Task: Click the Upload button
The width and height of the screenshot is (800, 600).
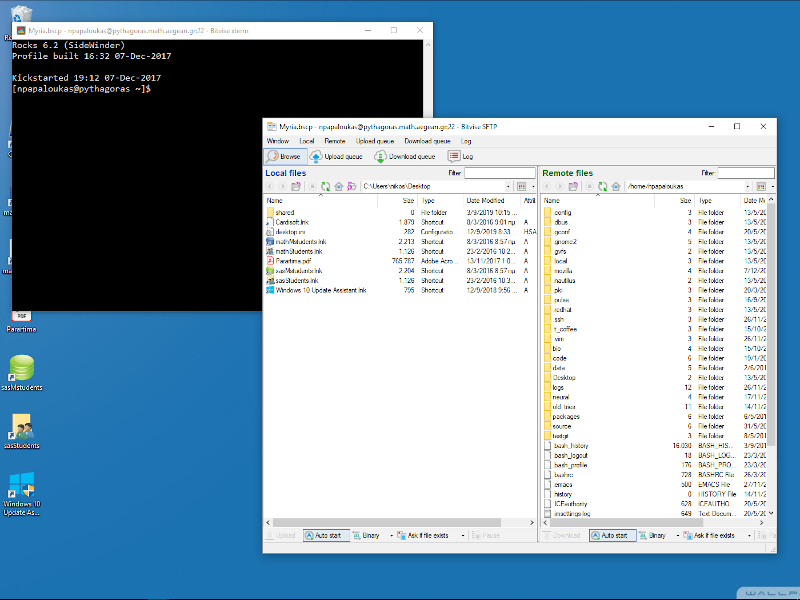Action: point(281,535)
